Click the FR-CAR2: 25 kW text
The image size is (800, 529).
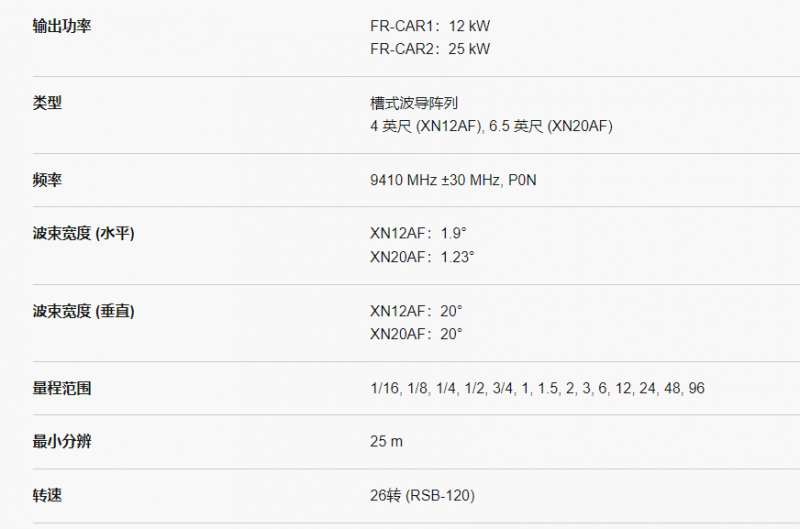(x=430, y=48)
